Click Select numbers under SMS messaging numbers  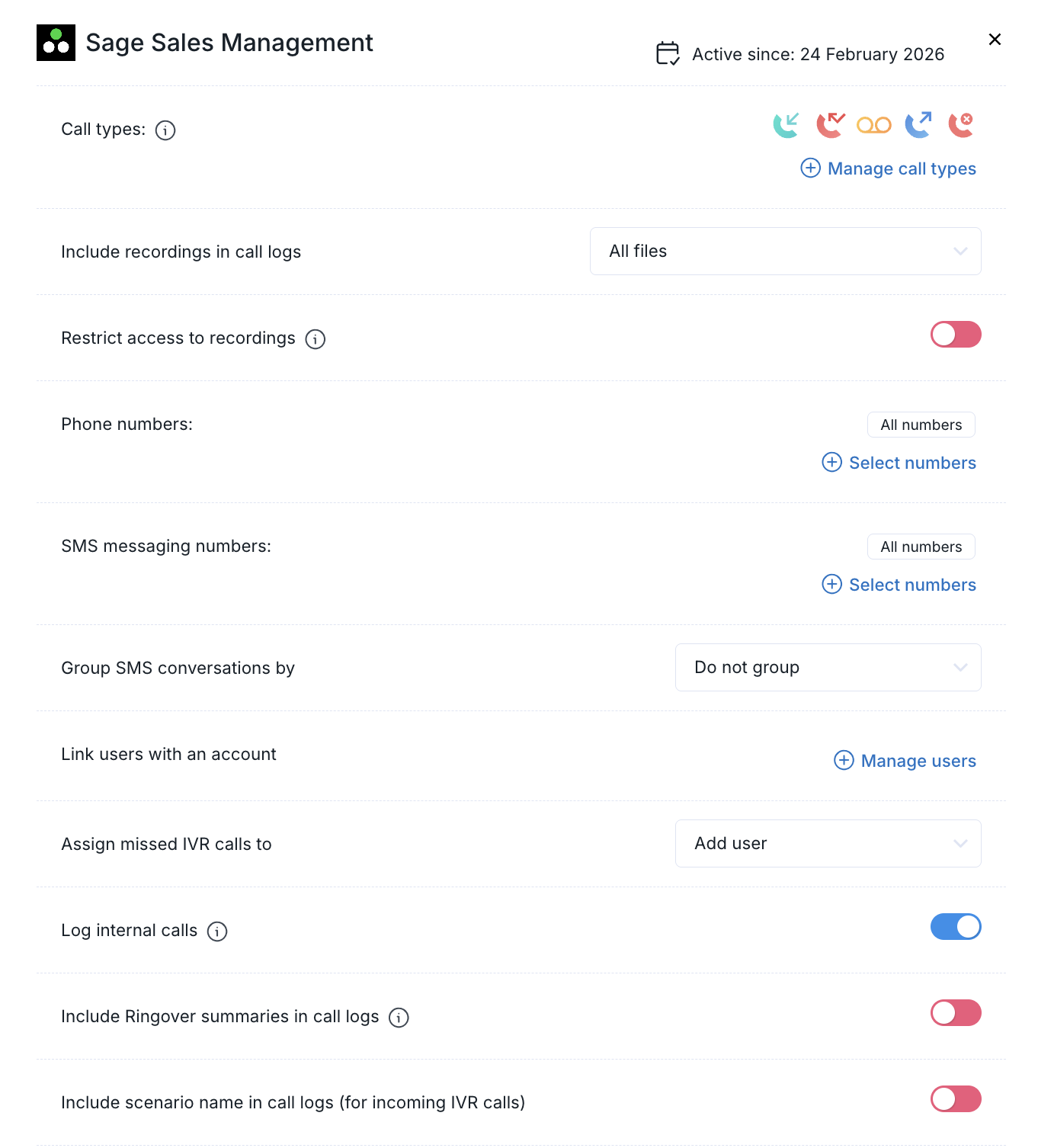pyautogui.click(x=899, y=585)
